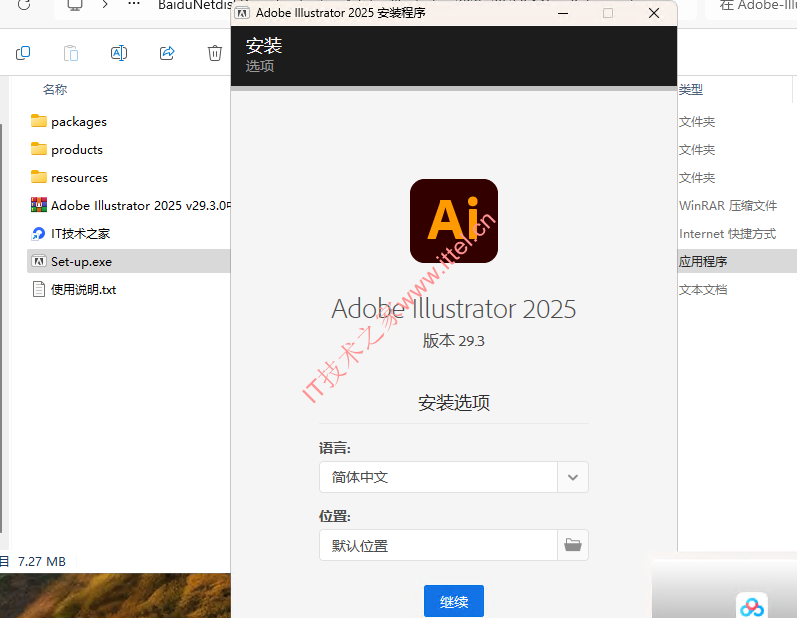The height and width of the screenshot is (618, 797).
Task: Click the 简体中文 language combo box
Action: (453, 477)
